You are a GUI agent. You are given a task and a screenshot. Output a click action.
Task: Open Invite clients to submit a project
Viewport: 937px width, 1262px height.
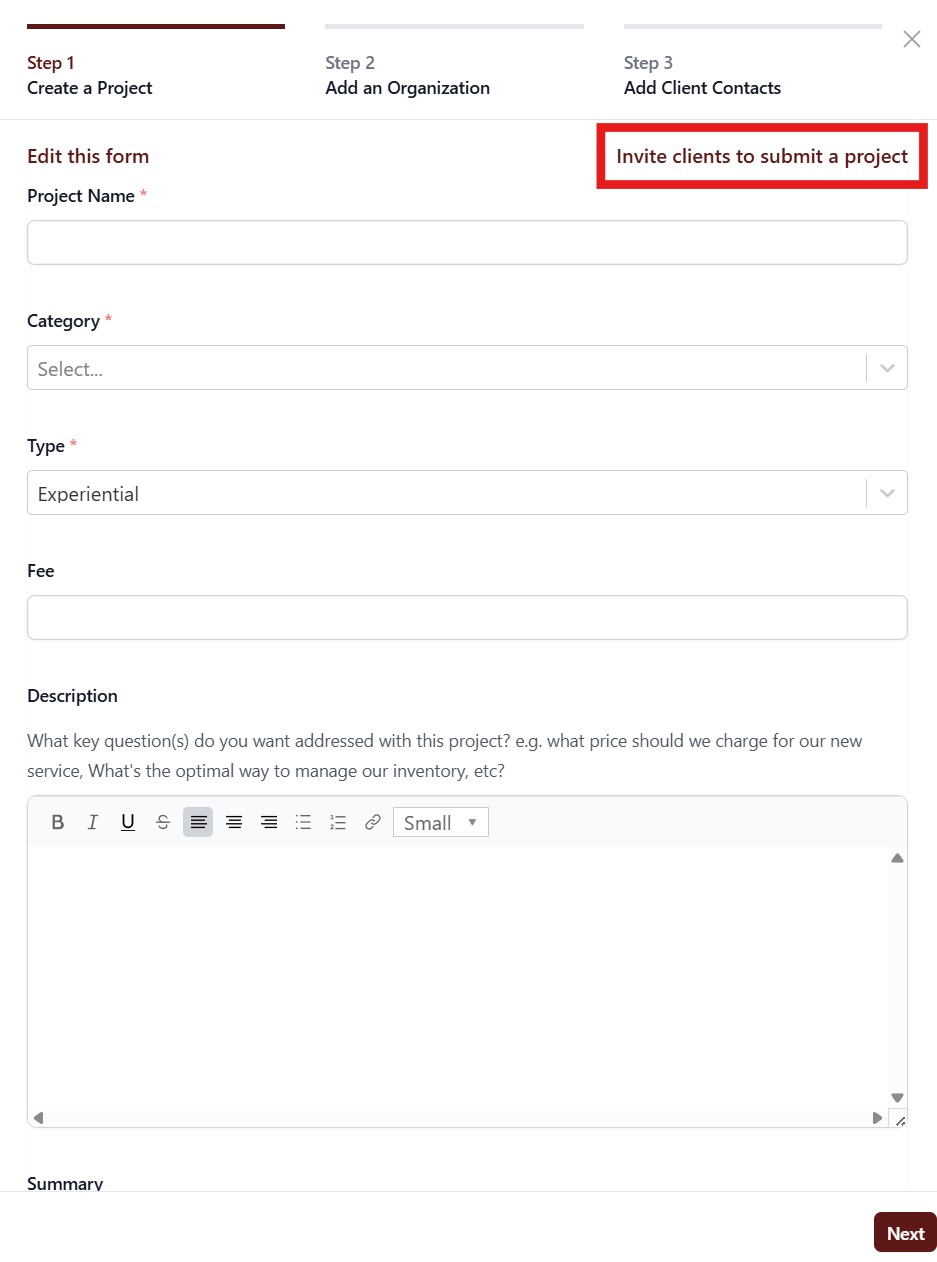pos(762,156)
